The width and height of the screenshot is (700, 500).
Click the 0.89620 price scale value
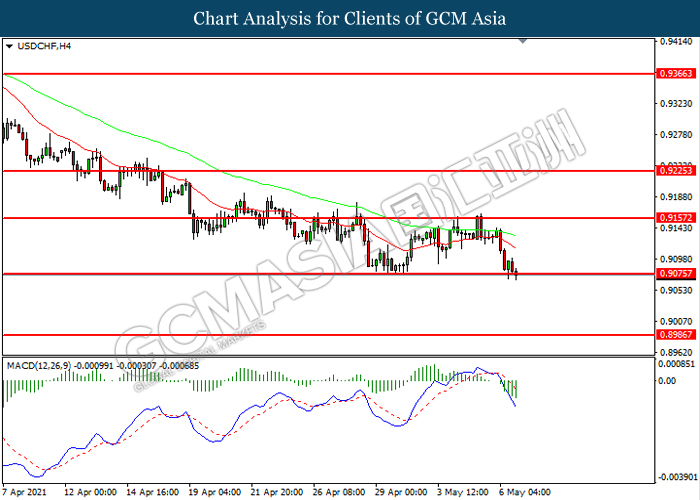pos(676,353)
